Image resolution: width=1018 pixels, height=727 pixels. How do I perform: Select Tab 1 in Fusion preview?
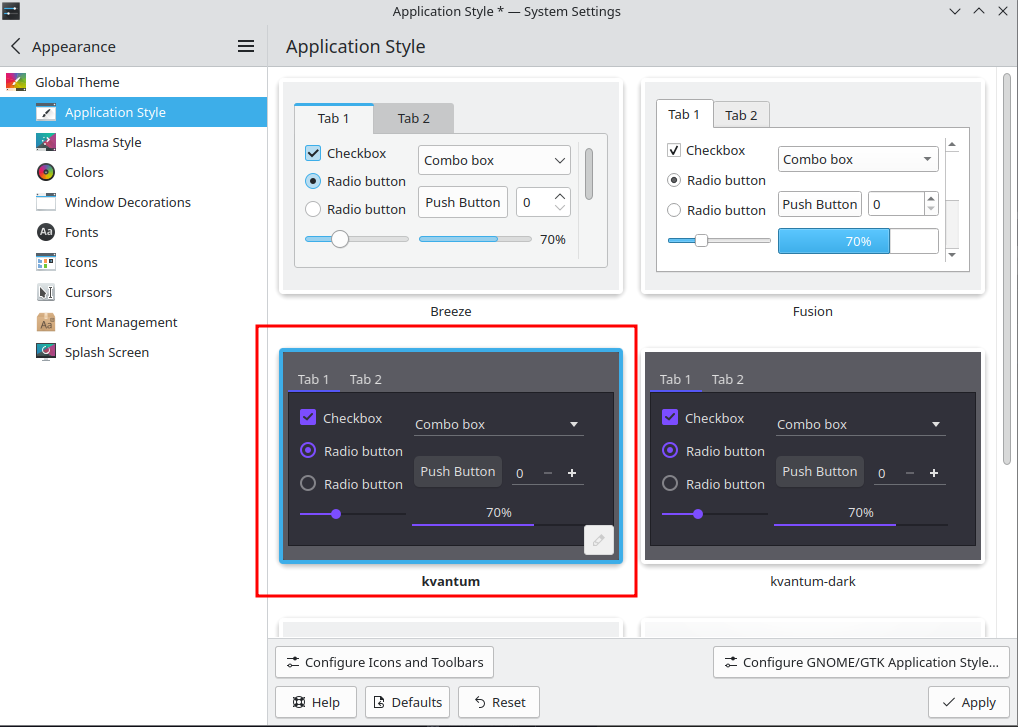point(684,114)
